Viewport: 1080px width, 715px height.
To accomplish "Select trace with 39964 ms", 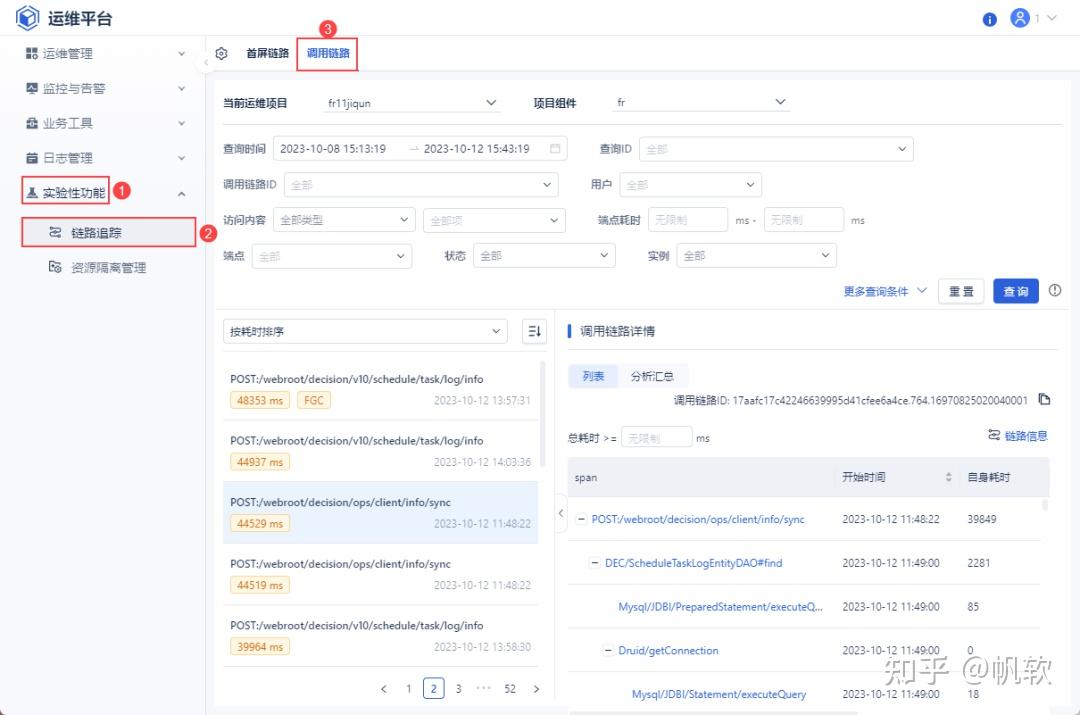I will [380, 636].
